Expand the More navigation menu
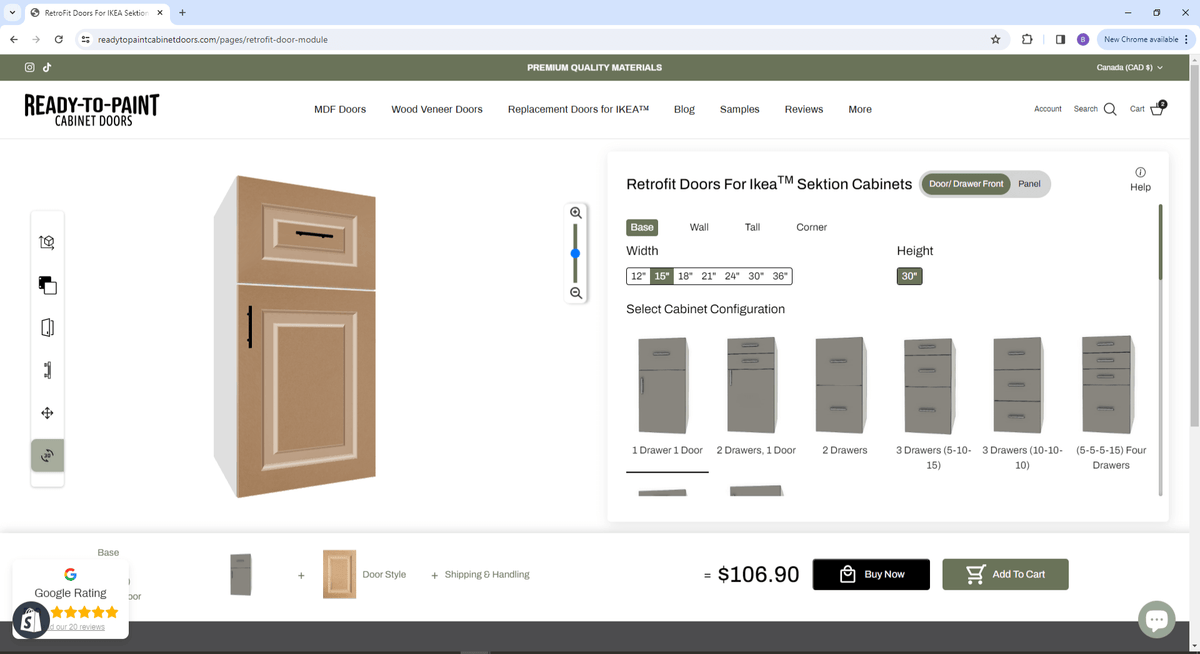 click(859, 109)
